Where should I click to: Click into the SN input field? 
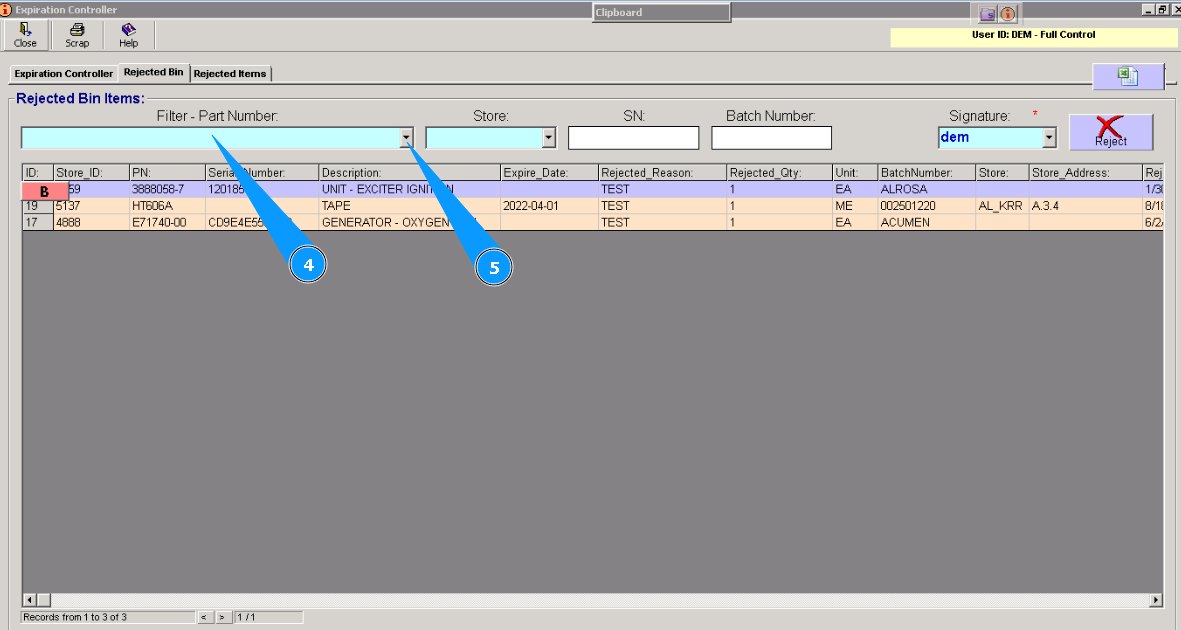coord(633,138)
